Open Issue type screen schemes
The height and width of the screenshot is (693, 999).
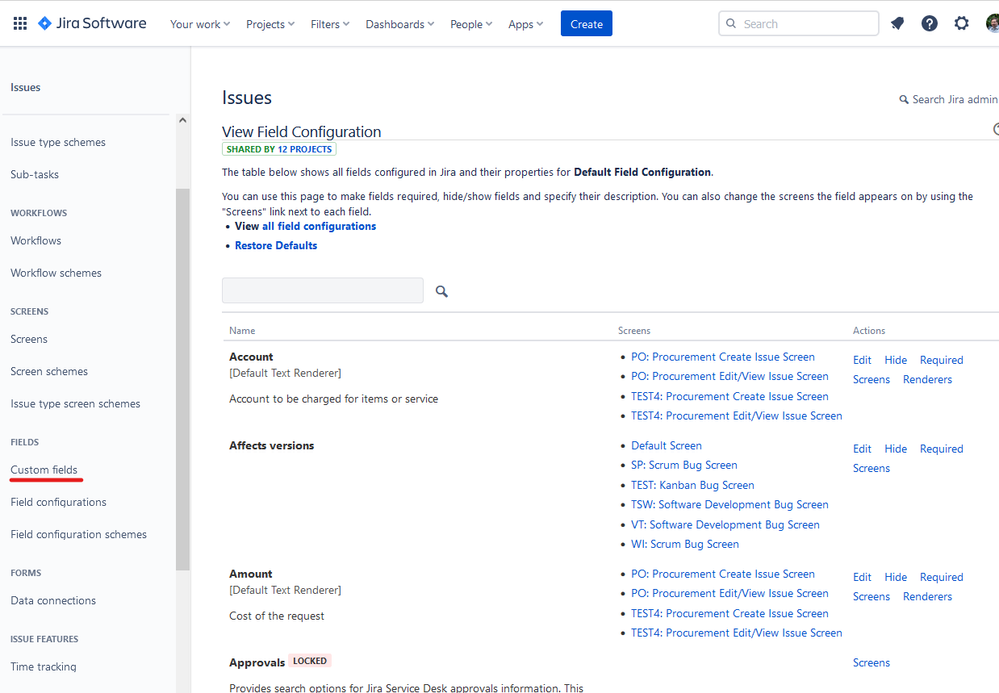[x=75, y=404]
